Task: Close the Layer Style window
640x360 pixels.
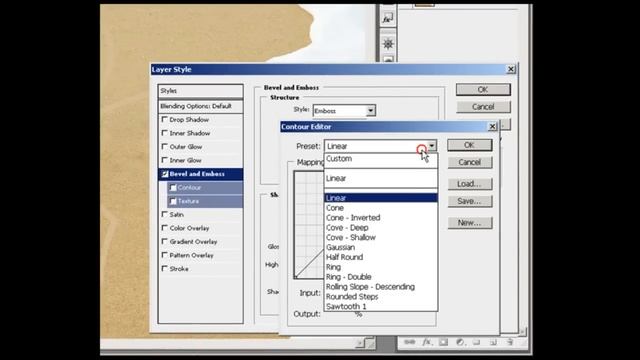Action: 511,69
